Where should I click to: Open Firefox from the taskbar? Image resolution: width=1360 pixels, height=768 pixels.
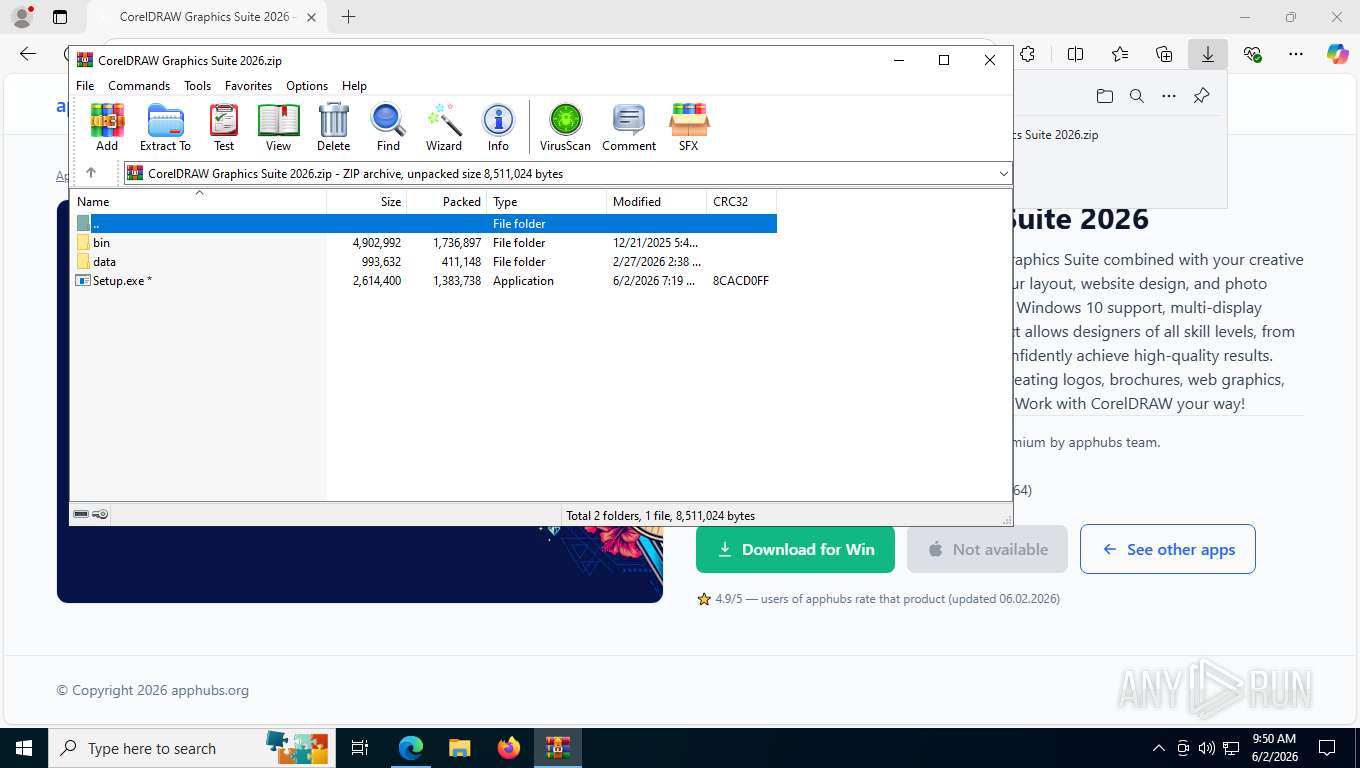coord(509,748)
